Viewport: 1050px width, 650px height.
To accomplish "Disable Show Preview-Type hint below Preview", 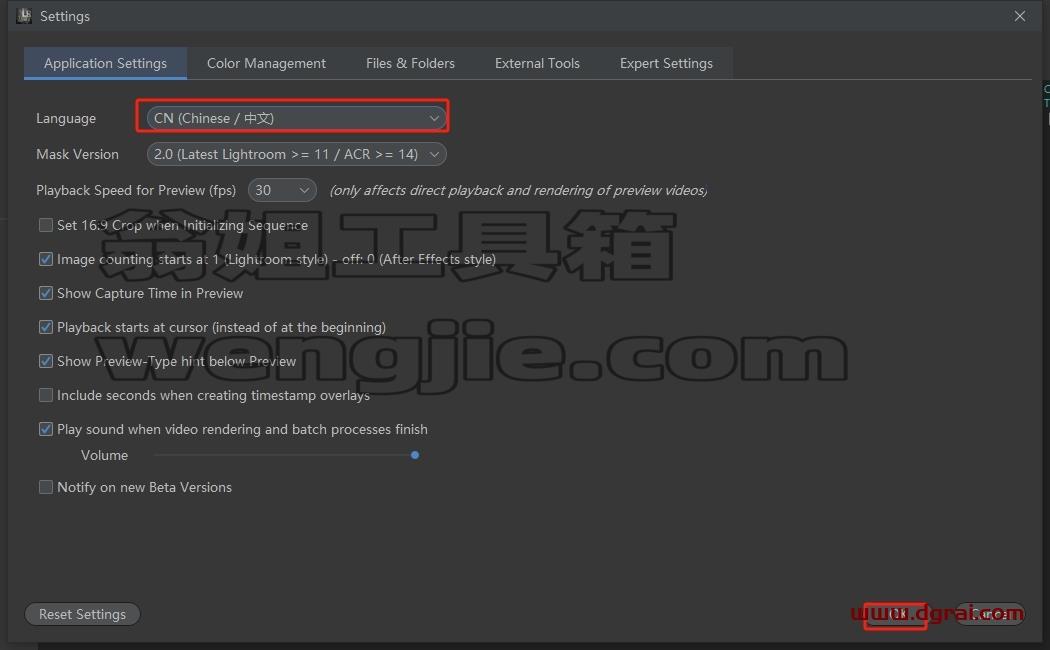I will tap(46, 361).
